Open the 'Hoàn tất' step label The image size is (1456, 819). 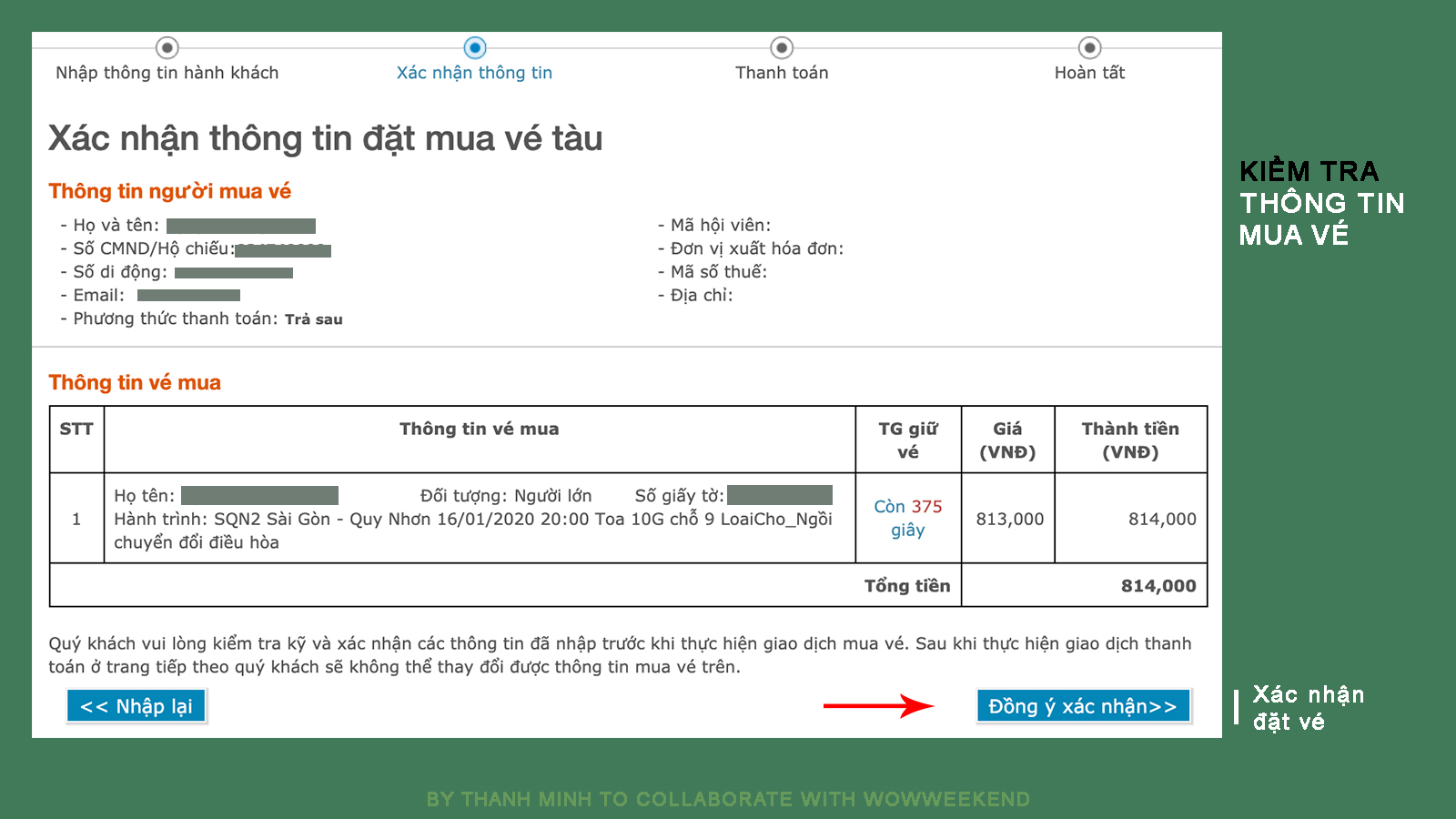coord(1089,73)
